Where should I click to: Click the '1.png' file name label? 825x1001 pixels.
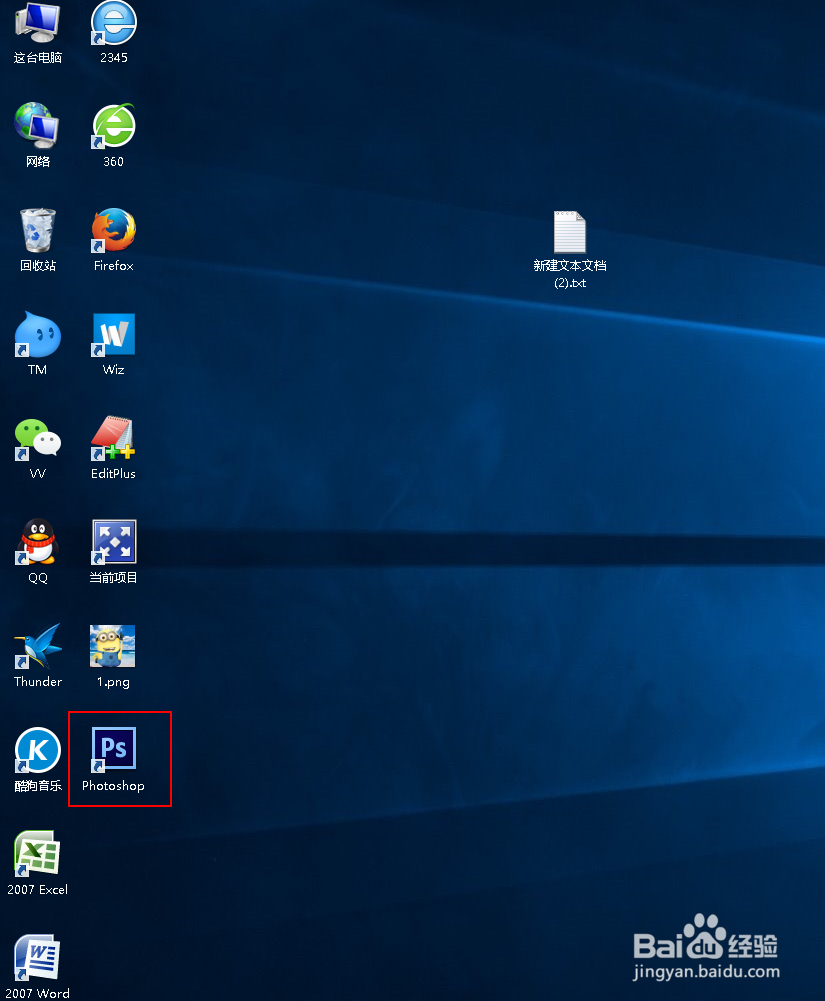(x=113, y=682)
